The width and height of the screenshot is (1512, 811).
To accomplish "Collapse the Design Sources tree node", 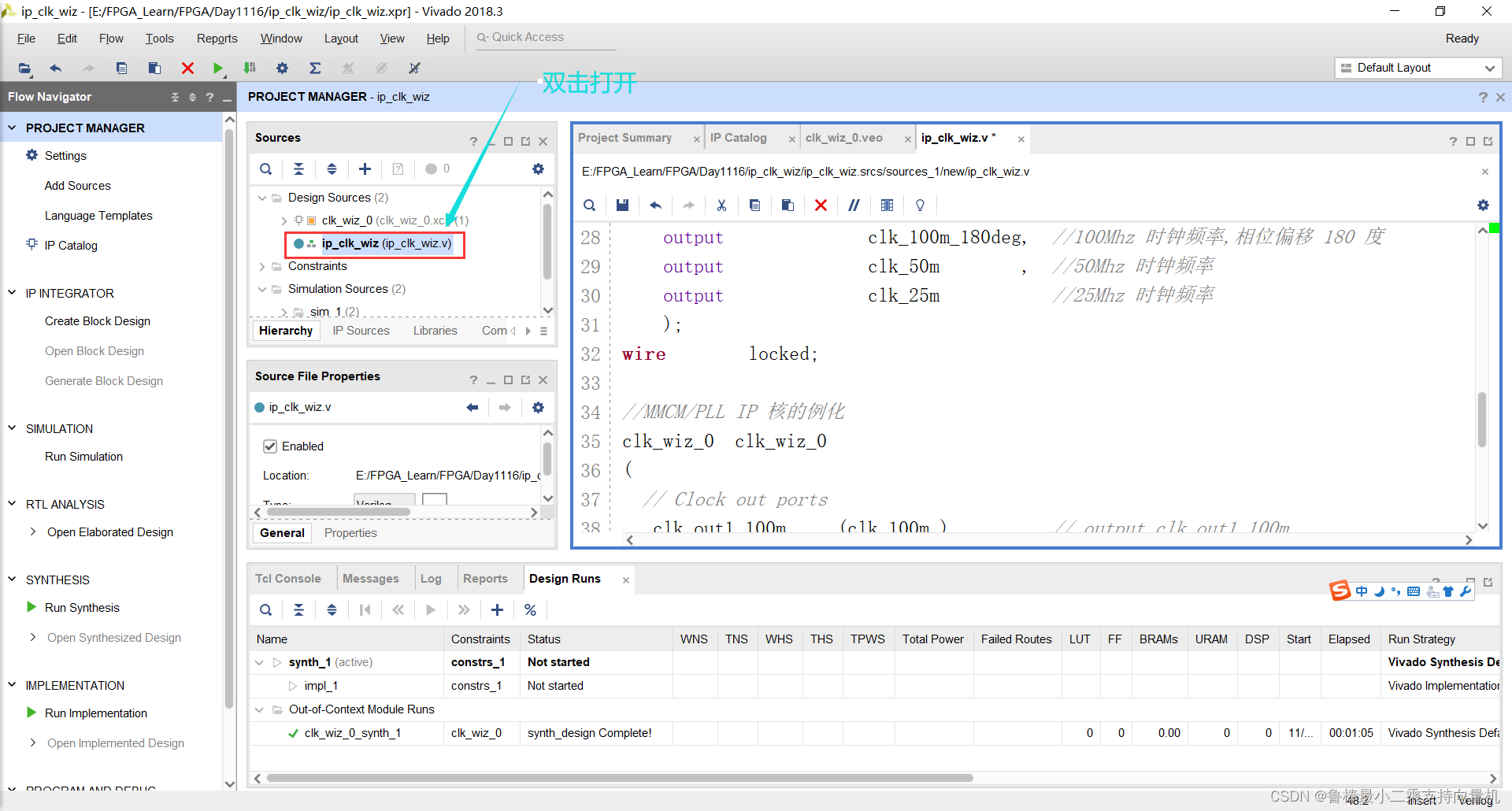I will click(x=262, y=198).
